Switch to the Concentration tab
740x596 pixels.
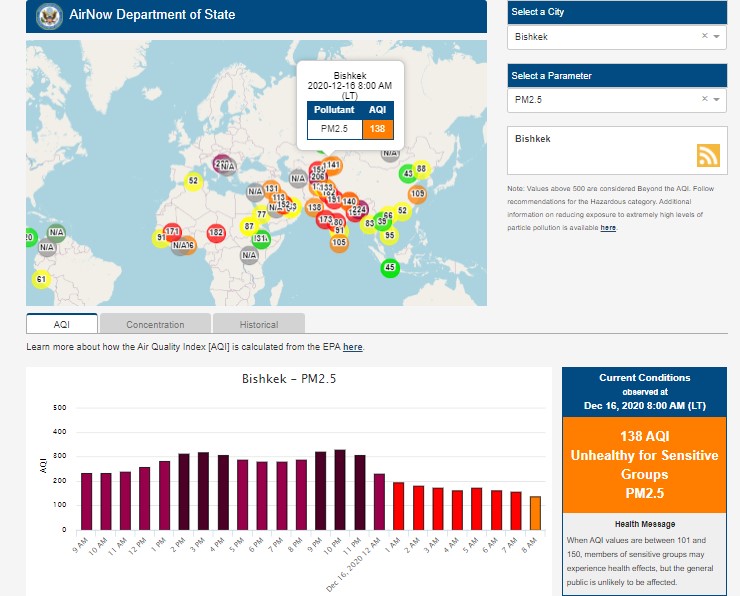click(155, 324)
